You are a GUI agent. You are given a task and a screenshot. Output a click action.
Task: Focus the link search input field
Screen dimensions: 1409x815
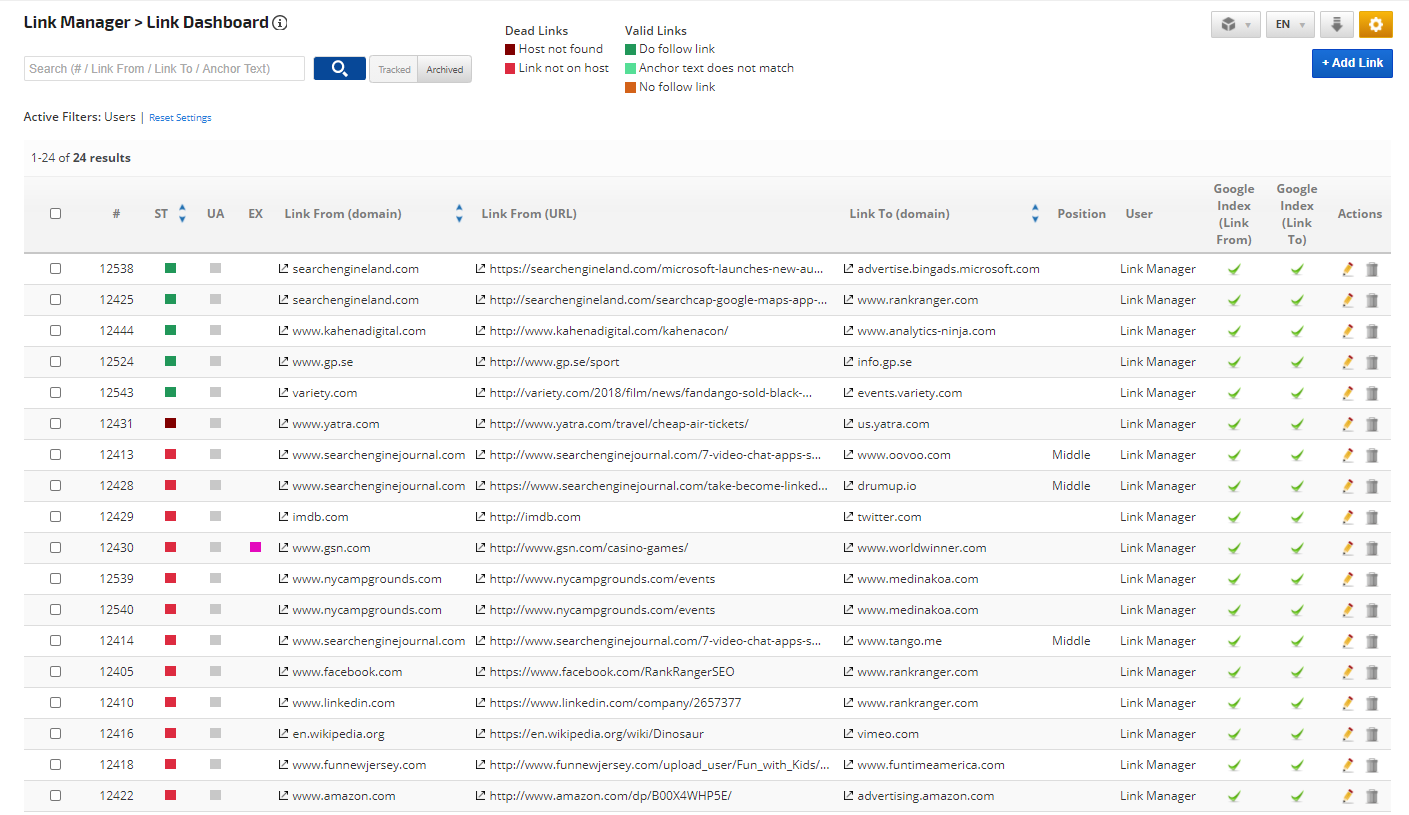click(x=164, y=69)
